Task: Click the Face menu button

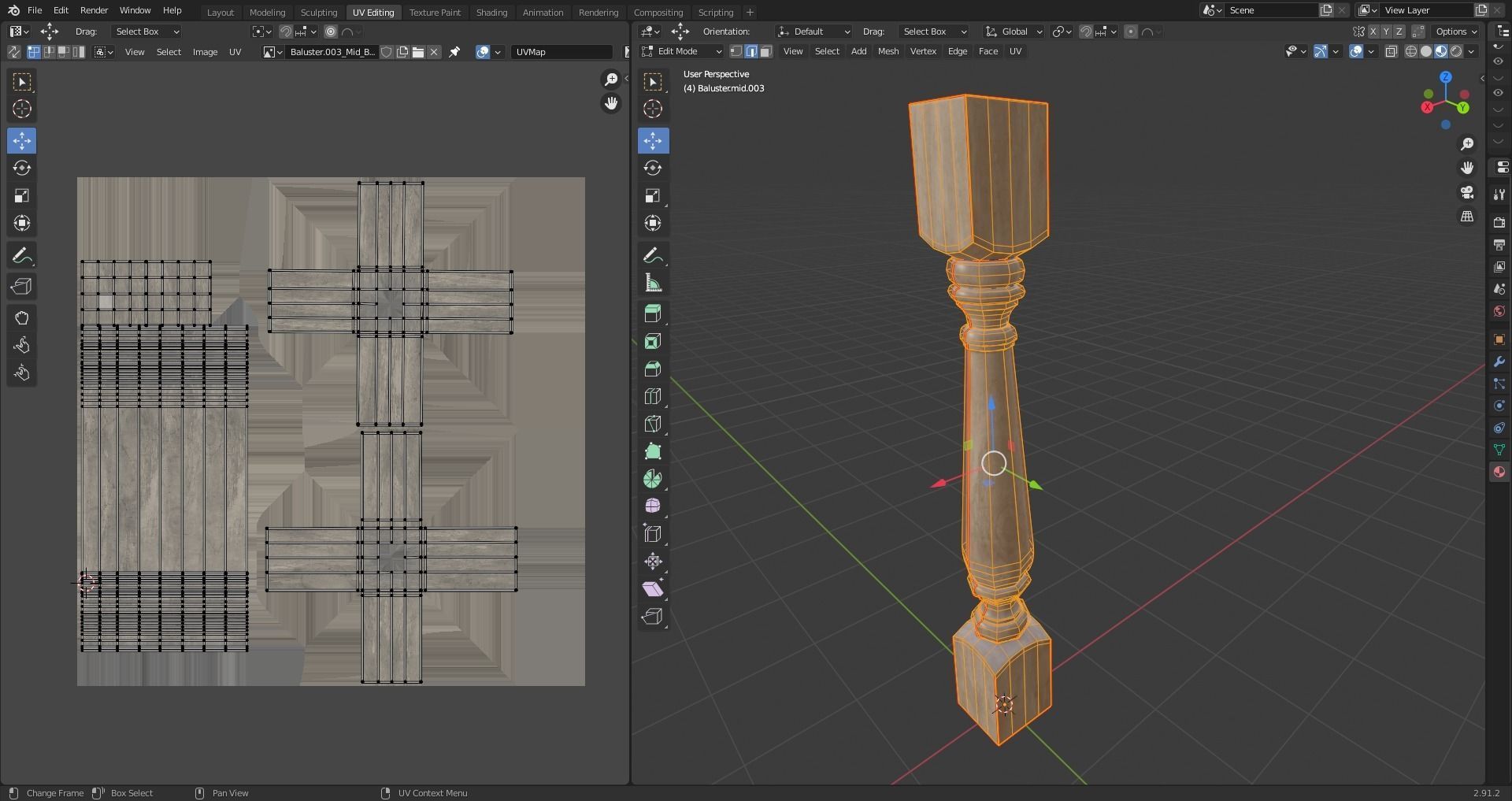Action: coord(988,51)
